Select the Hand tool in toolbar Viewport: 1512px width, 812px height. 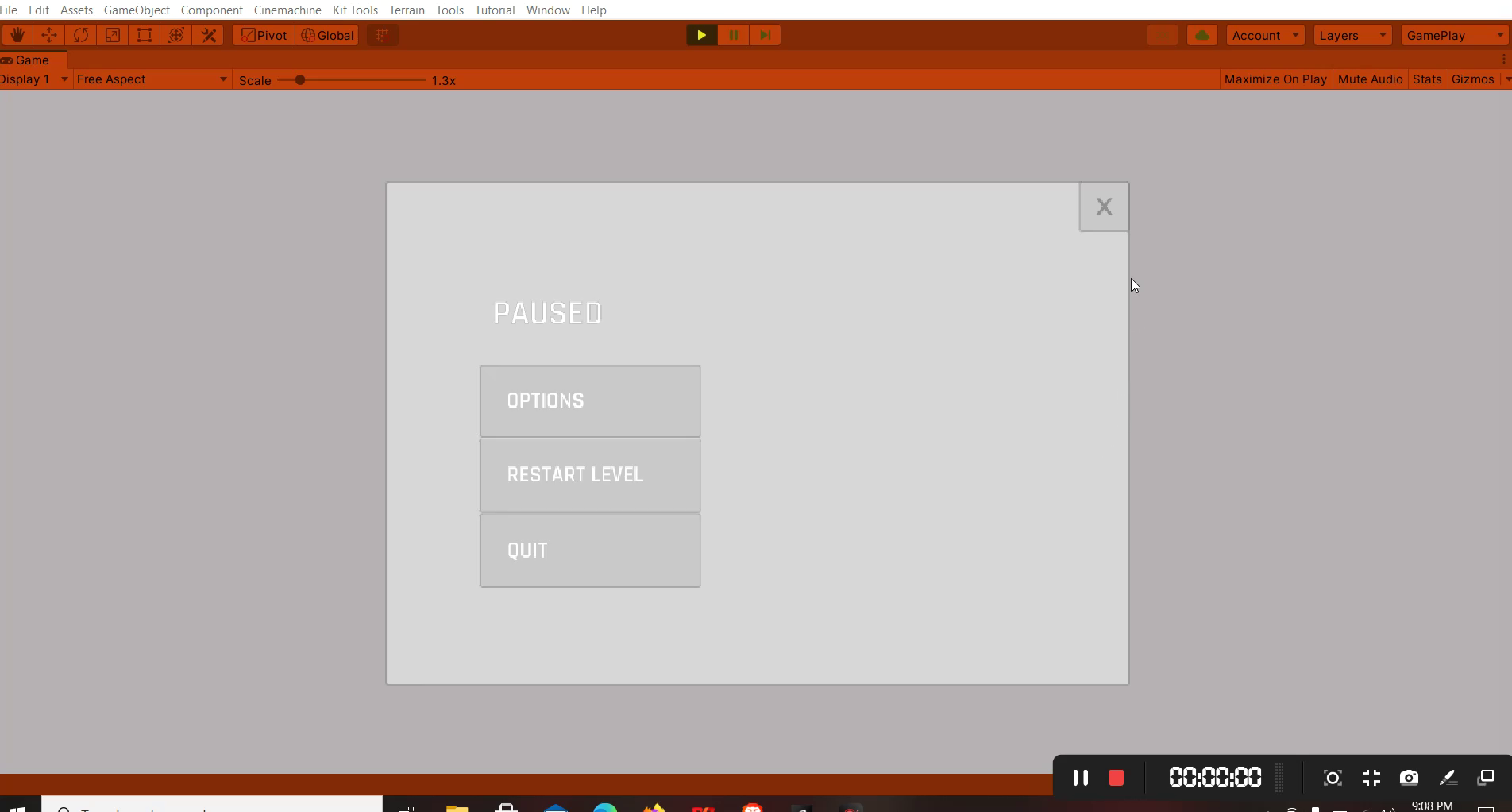tap(17, 35)
